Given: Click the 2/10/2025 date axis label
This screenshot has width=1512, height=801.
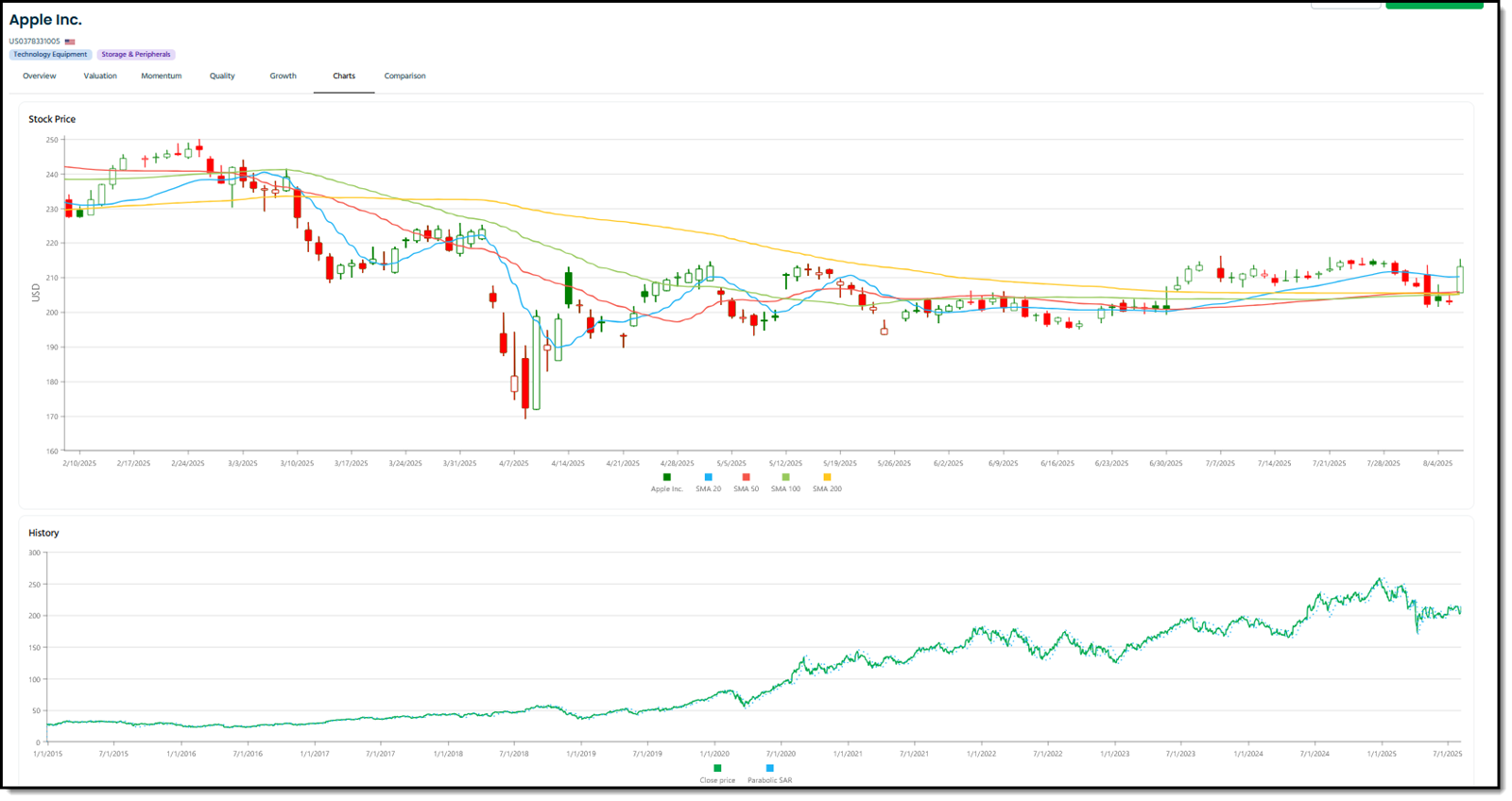Looking at the screenshot, I should click(79, 464).
